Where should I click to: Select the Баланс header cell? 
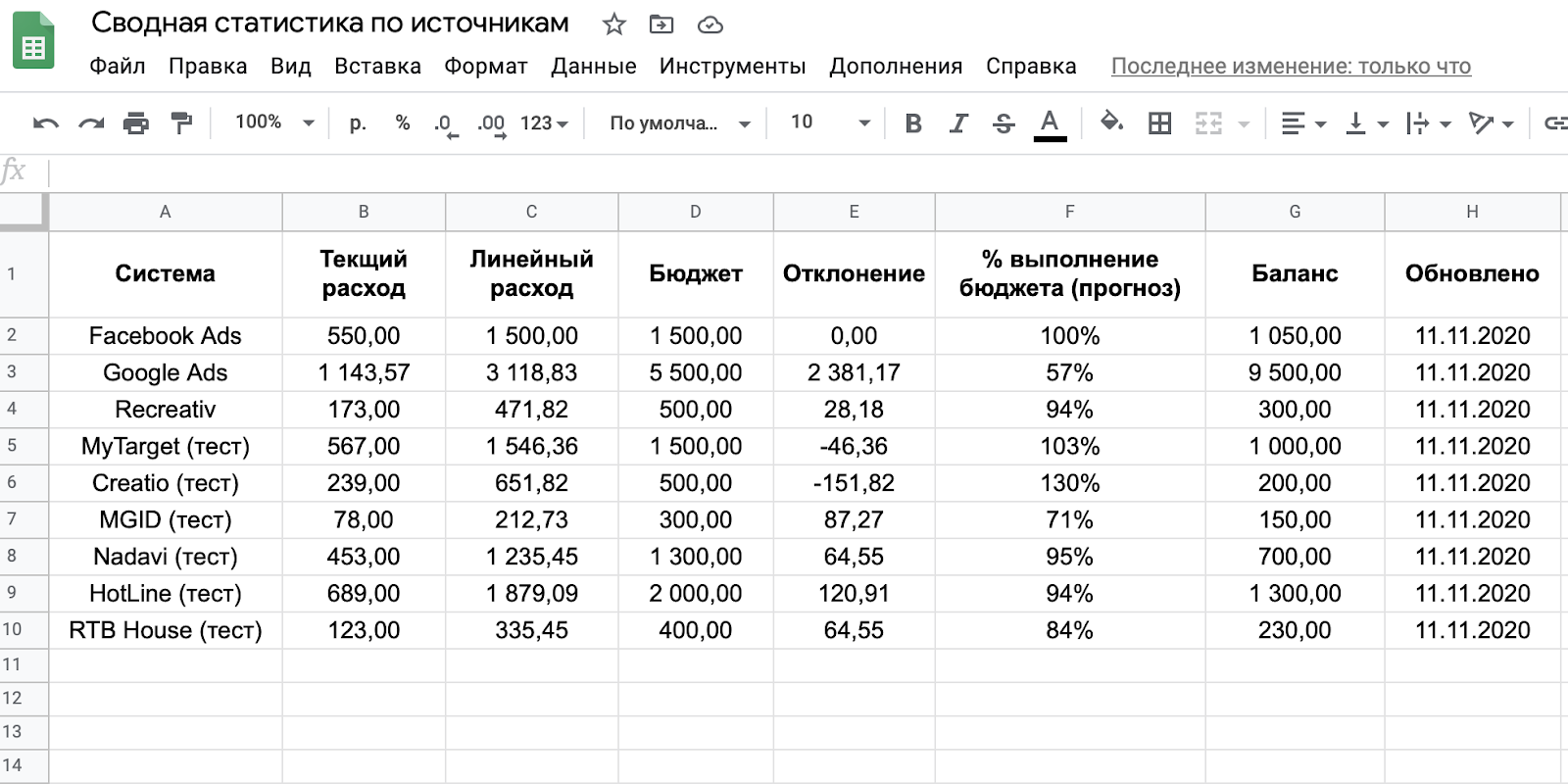click(1295, 273)
